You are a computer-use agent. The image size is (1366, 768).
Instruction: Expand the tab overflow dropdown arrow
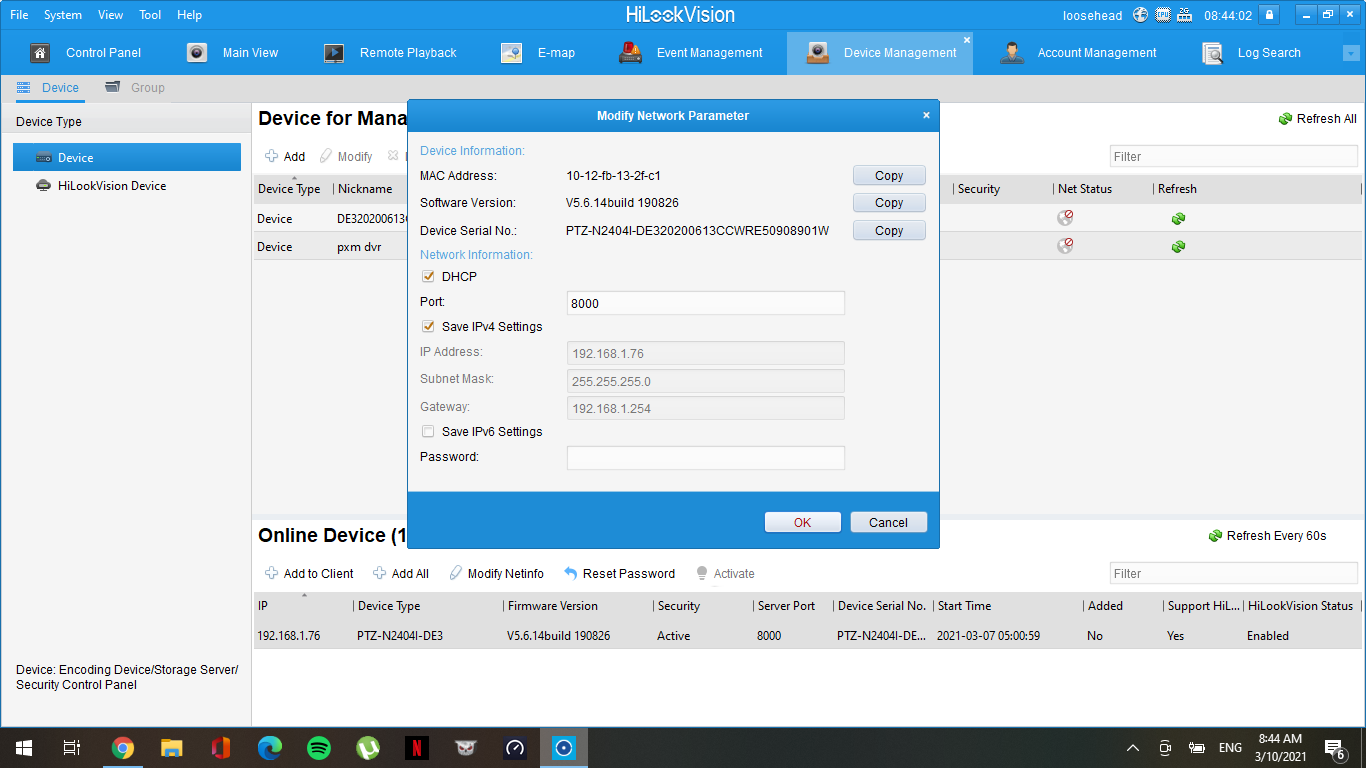point(1351,53)
